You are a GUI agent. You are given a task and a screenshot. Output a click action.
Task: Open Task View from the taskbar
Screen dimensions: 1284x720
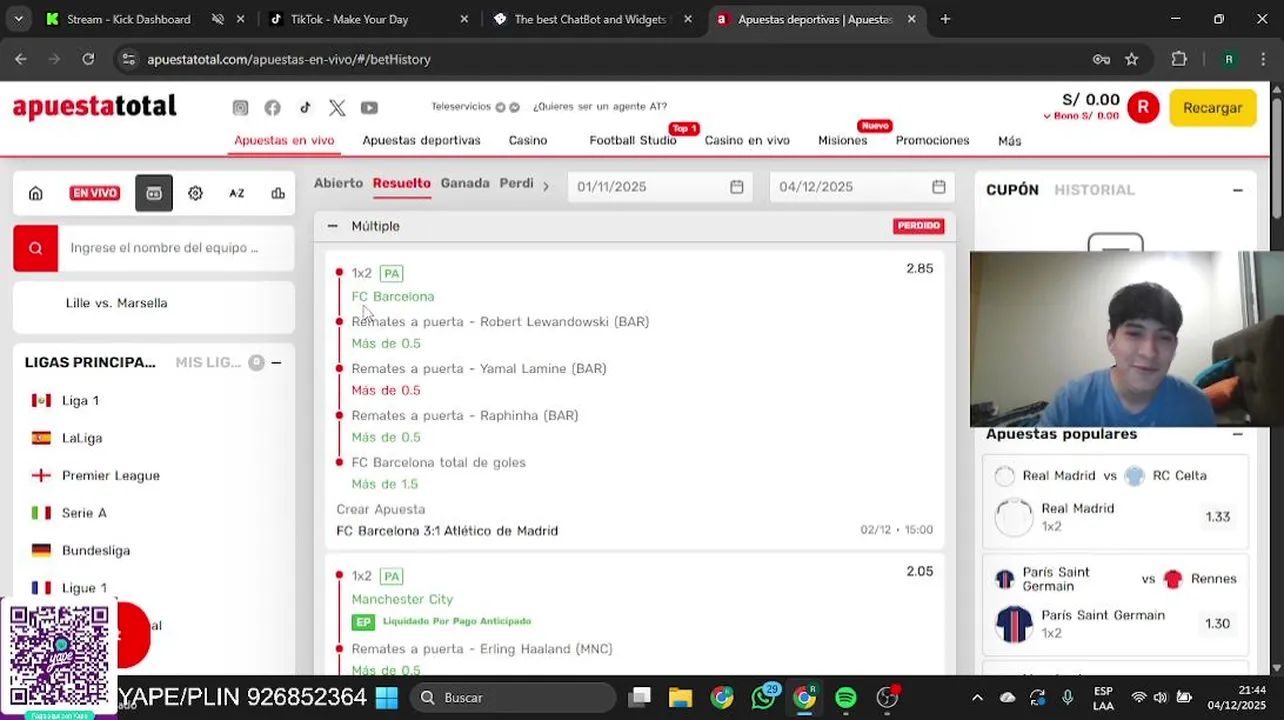(640, 697)
